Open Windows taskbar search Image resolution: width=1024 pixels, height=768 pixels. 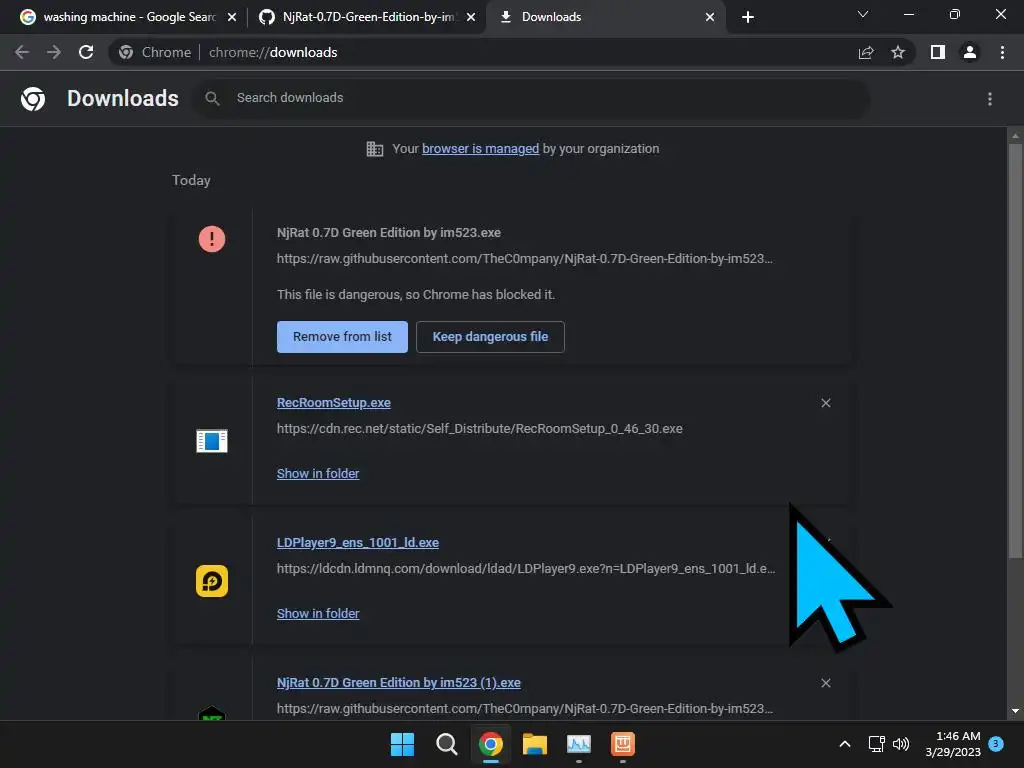coord(447,744)
